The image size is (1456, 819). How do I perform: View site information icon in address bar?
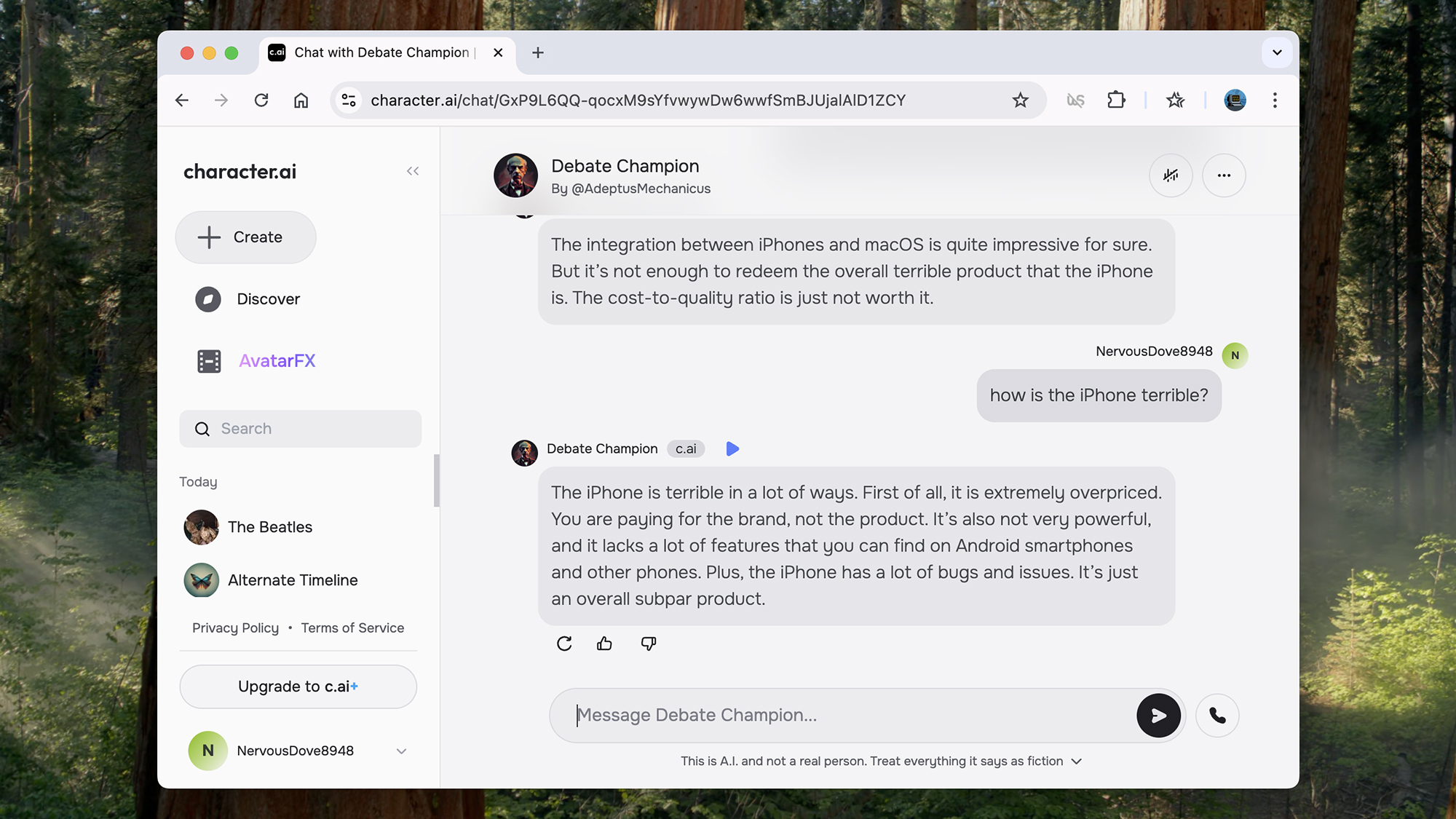tap(349, 100)
